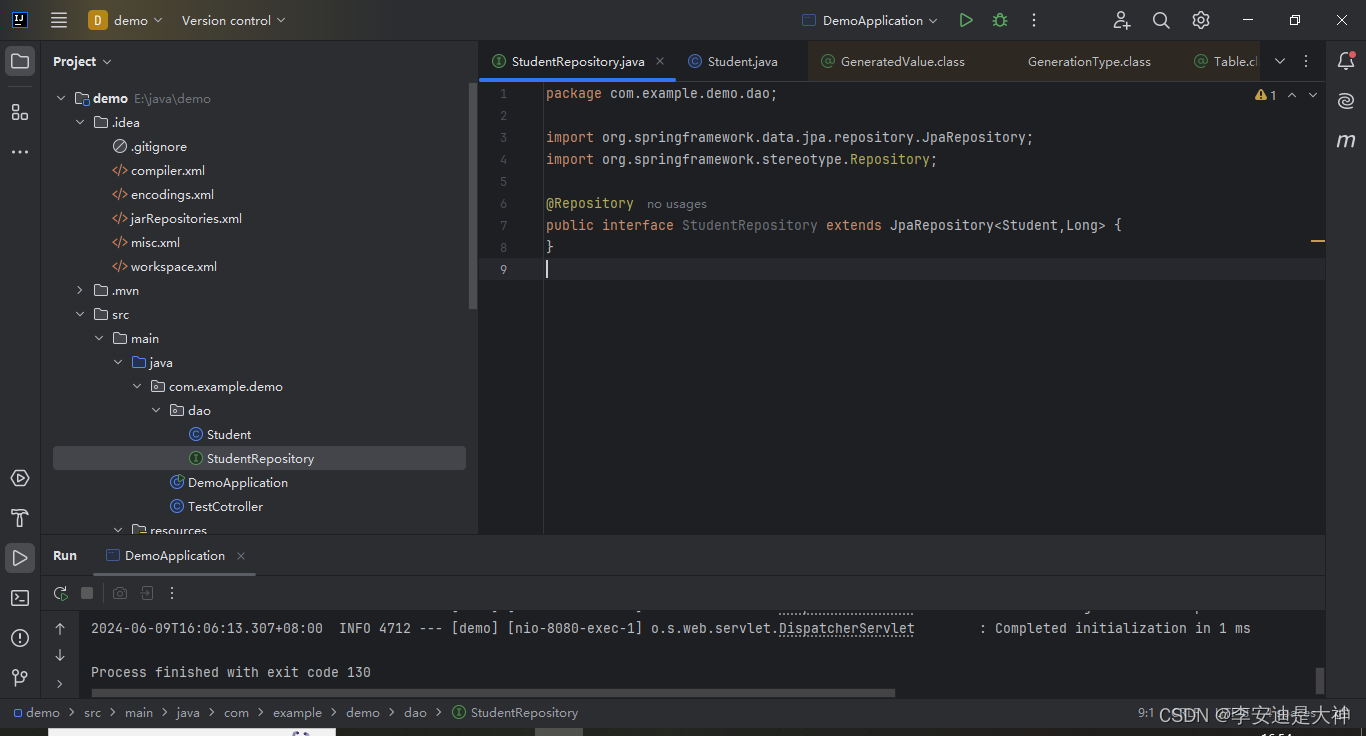This screenshot has width=1366, height=736.
Task: Collapse the .idea folder
Action: tap(81, 123)
